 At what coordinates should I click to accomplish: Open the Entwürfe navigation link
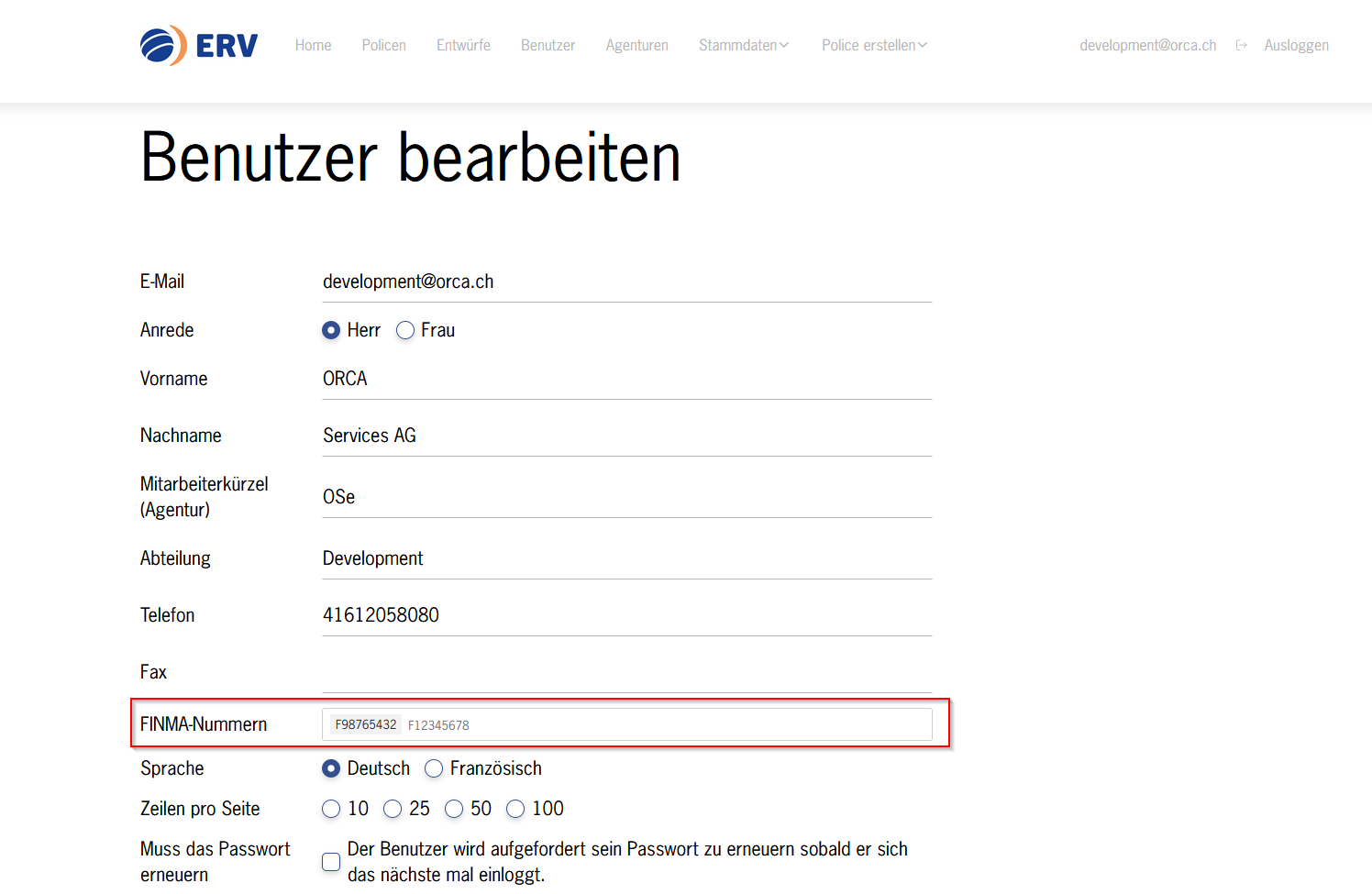click(x=463, y=46)
